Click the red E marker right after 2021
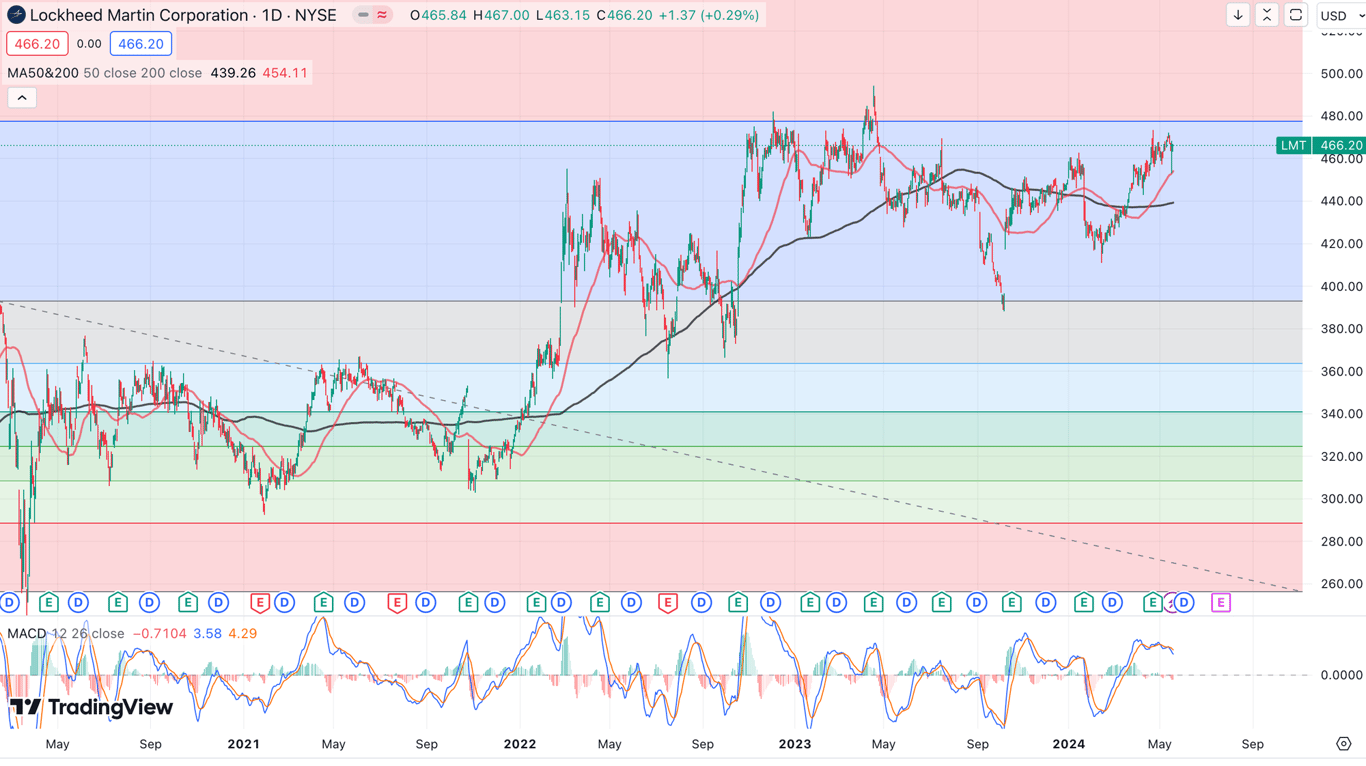The height and width of the screenshot is (766, 1366). pos(260,603)
